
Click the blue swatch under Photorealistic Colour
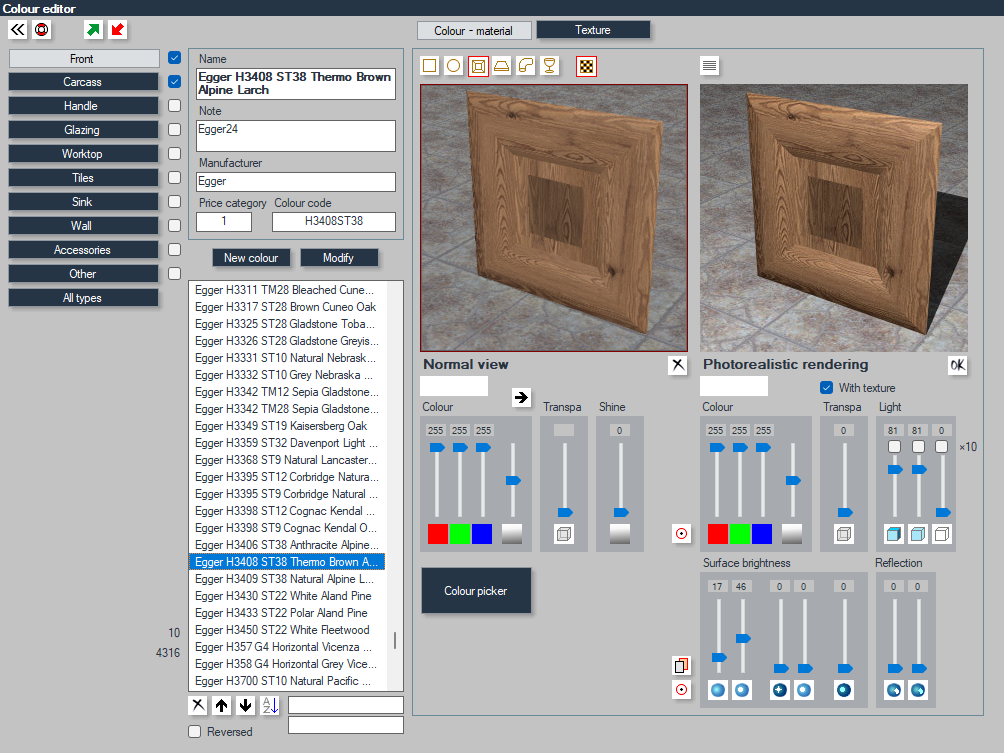[762, 534]
